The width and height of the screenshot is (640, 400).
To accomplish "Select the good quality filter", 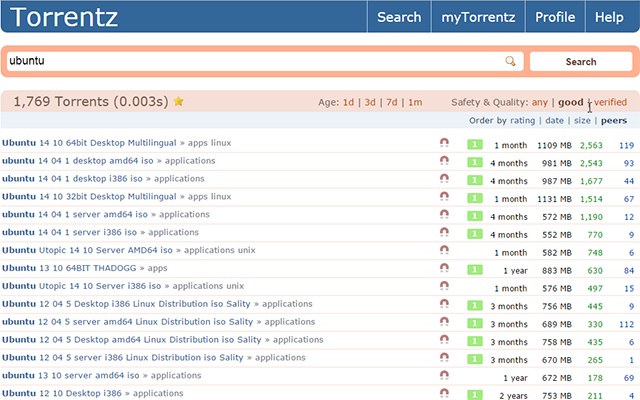I will coord(571,102).
